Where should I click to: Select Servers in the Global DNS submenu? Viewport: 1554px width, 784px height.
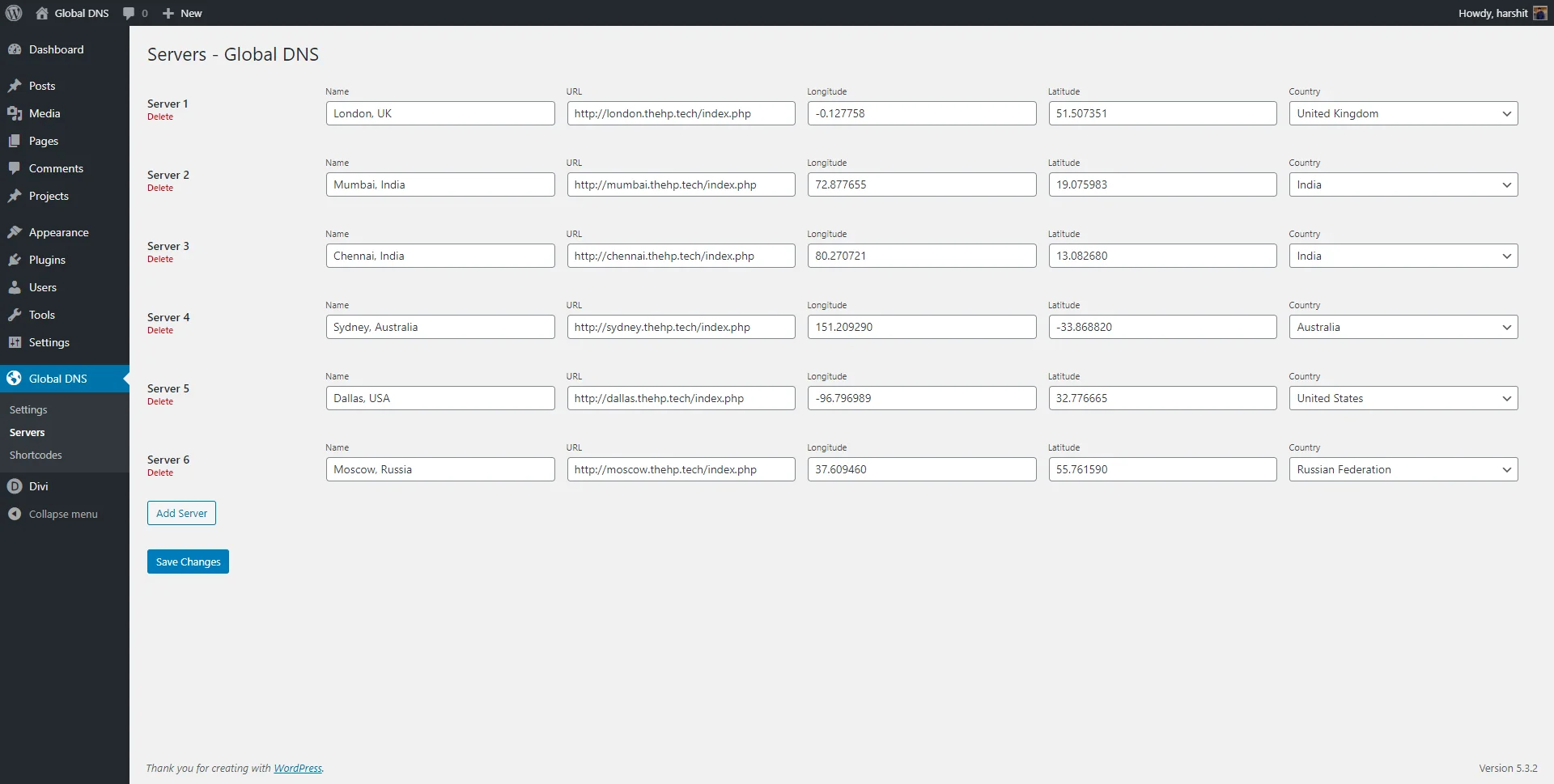(x=28, y=432)
